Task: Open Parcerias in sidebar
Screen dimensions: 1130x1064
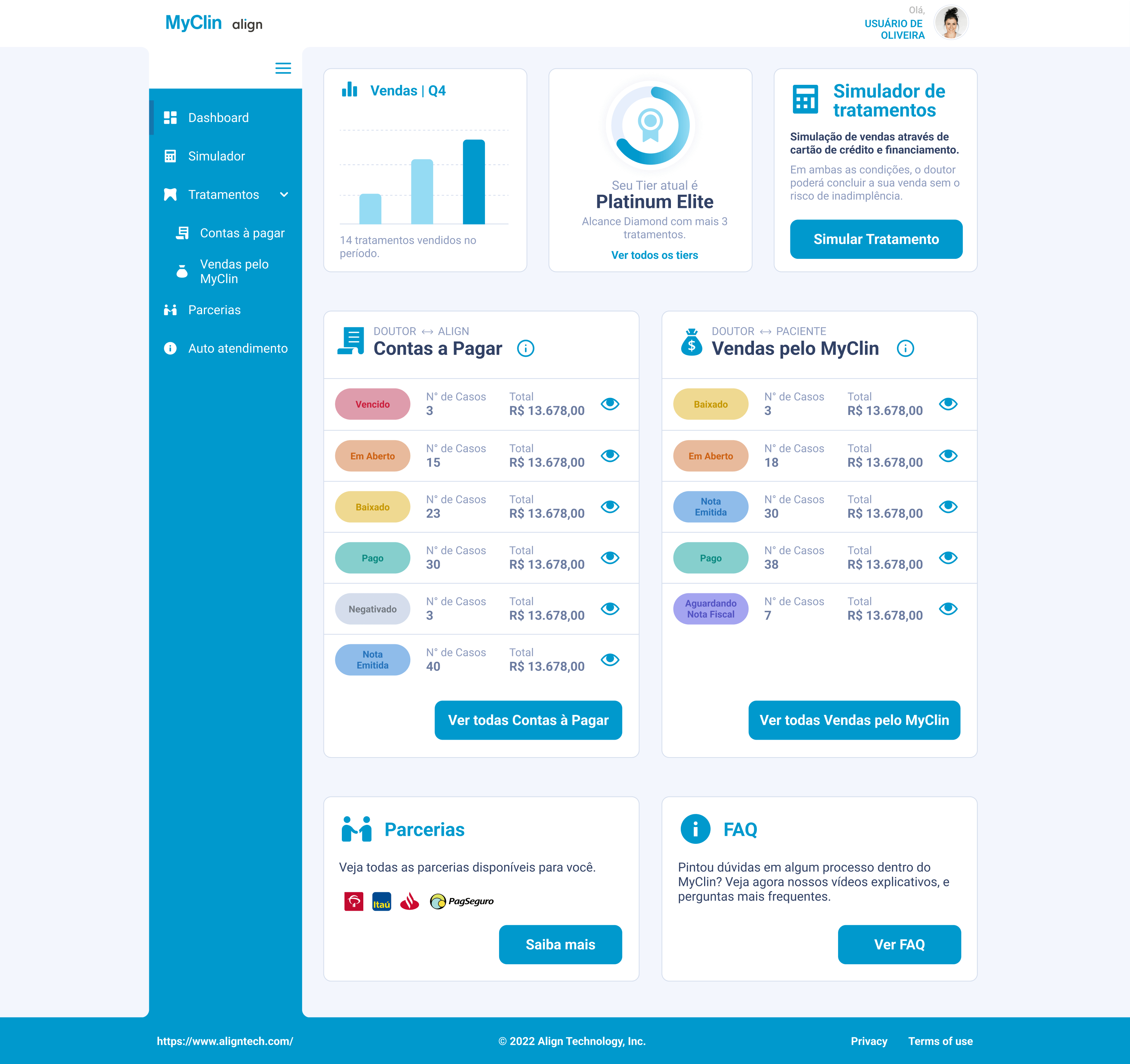Action: [225, 310]
